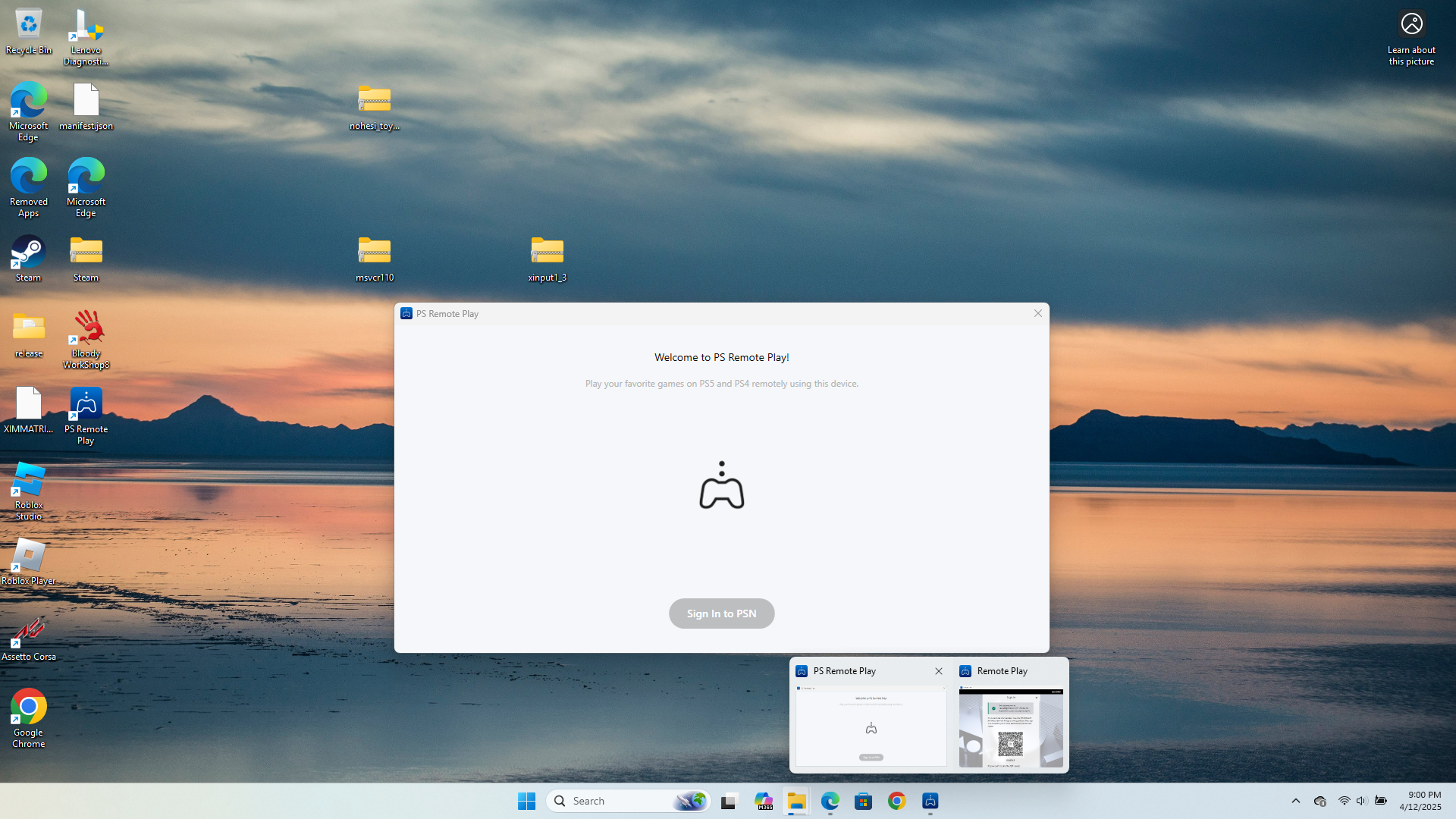Select the Microsoft Edge shortcut beside Removed Apps
This screenshot has height=819, width=1456.
point(86,188)
